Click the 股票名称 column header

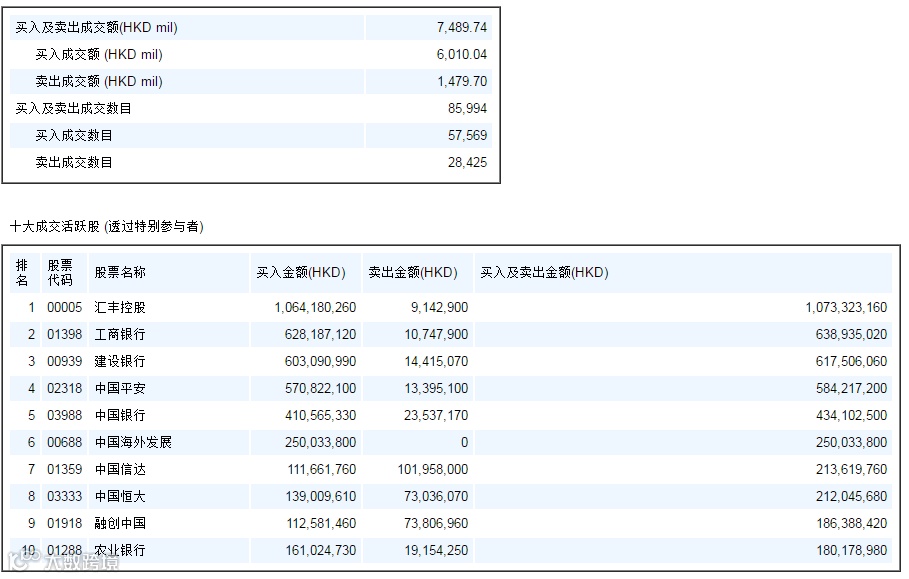(120, 272)
